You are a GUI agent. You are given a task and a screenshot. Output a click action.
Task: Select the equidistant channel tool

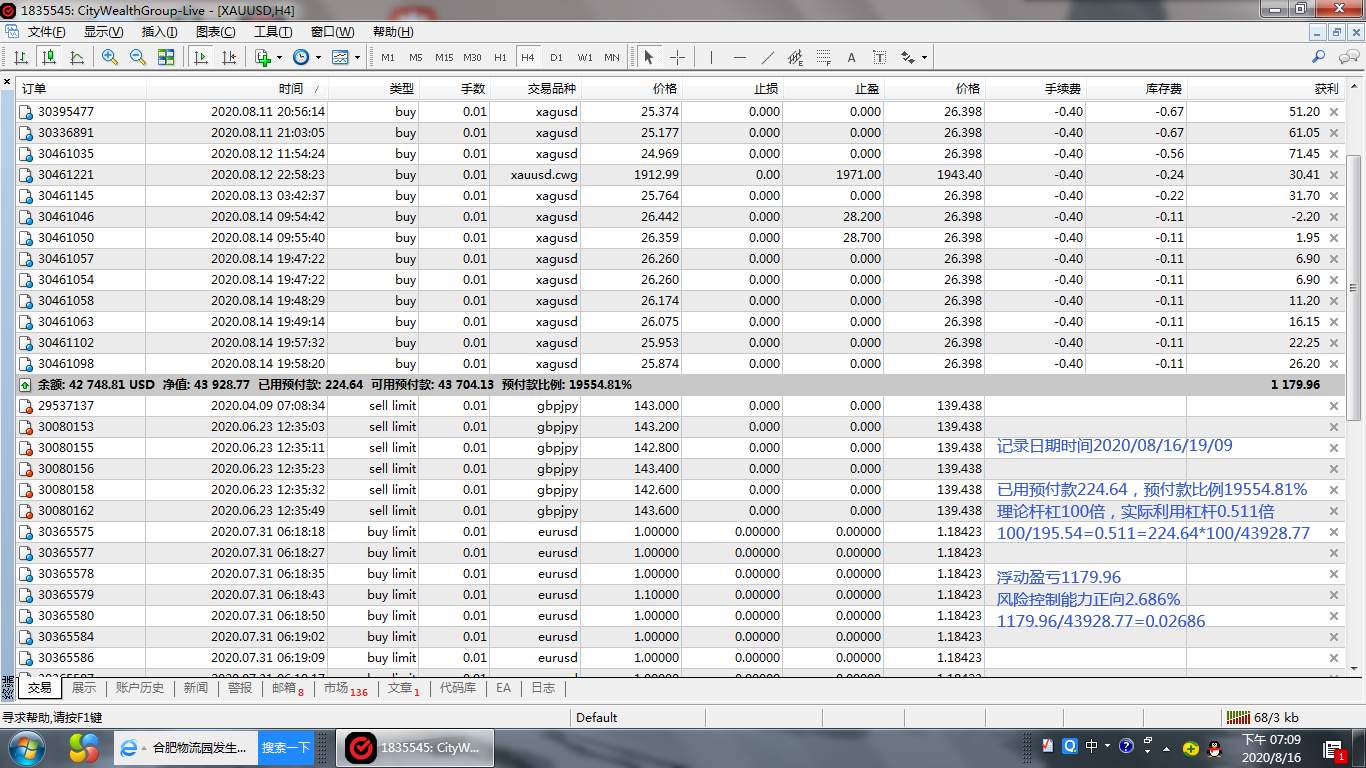click(x=795, y=57)
